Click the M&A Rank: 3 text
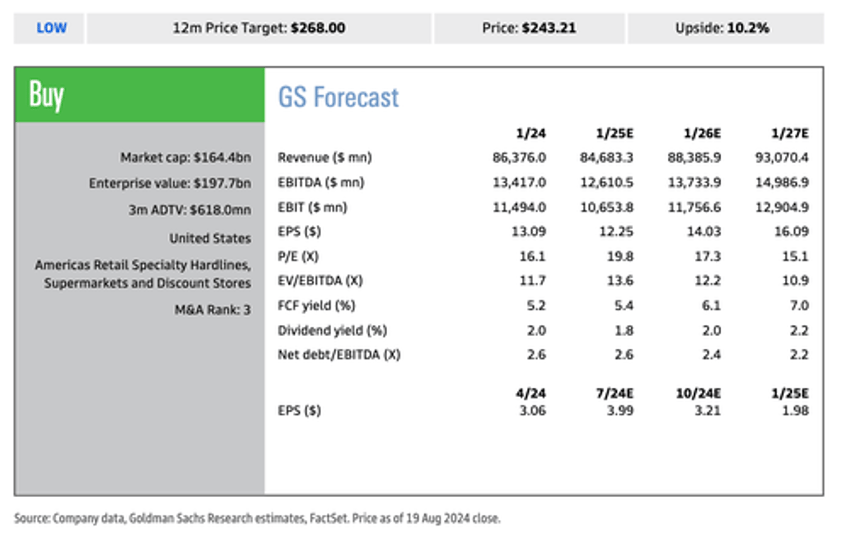This screenshot has height=539, width=848. [212, 310]
